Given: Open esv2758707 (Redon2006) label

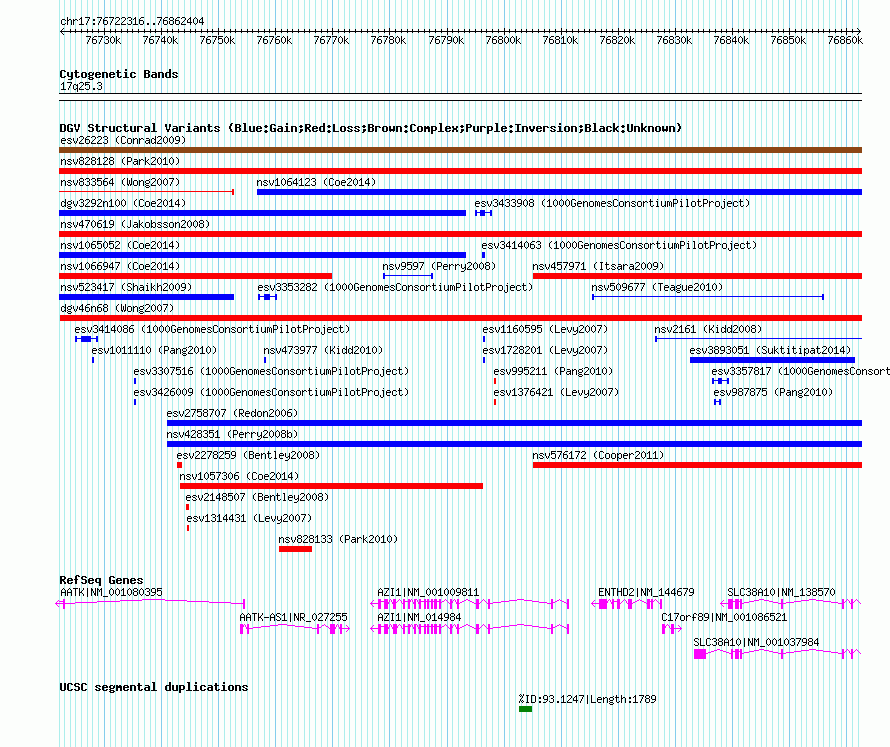Looking at the screenshot, I should coord(232,413).
